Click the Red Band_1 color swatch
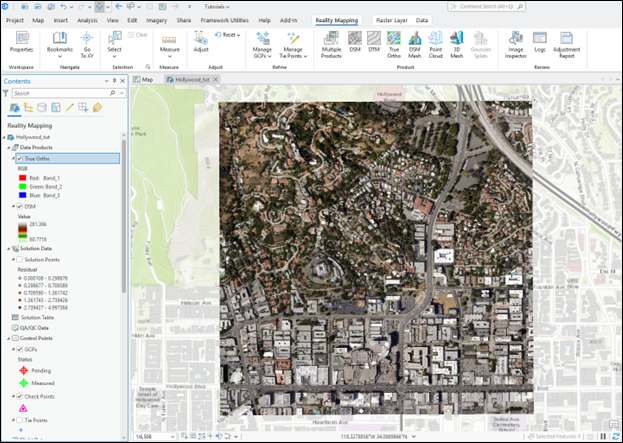Viewport: 623px width, 443px height. coord(23,178)
